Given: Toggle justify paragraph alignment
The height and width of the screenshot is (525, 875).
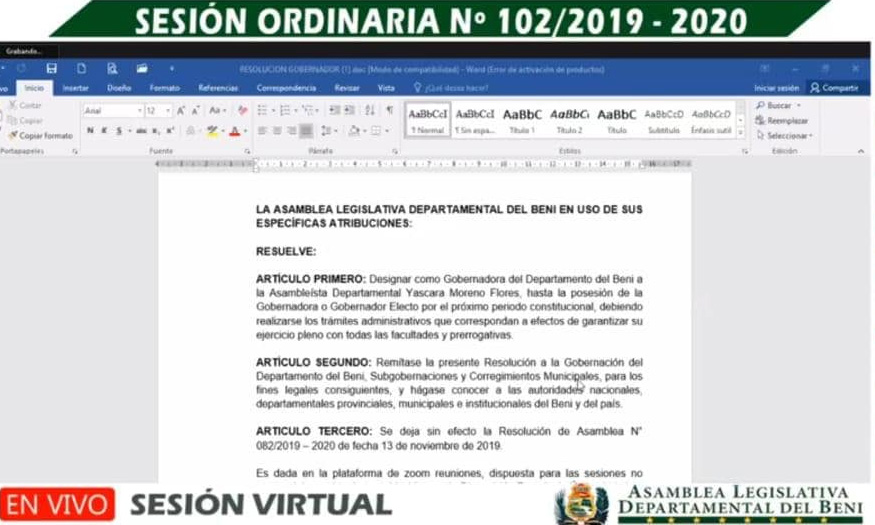Looking at the screenshot, I should click(306, 131).
